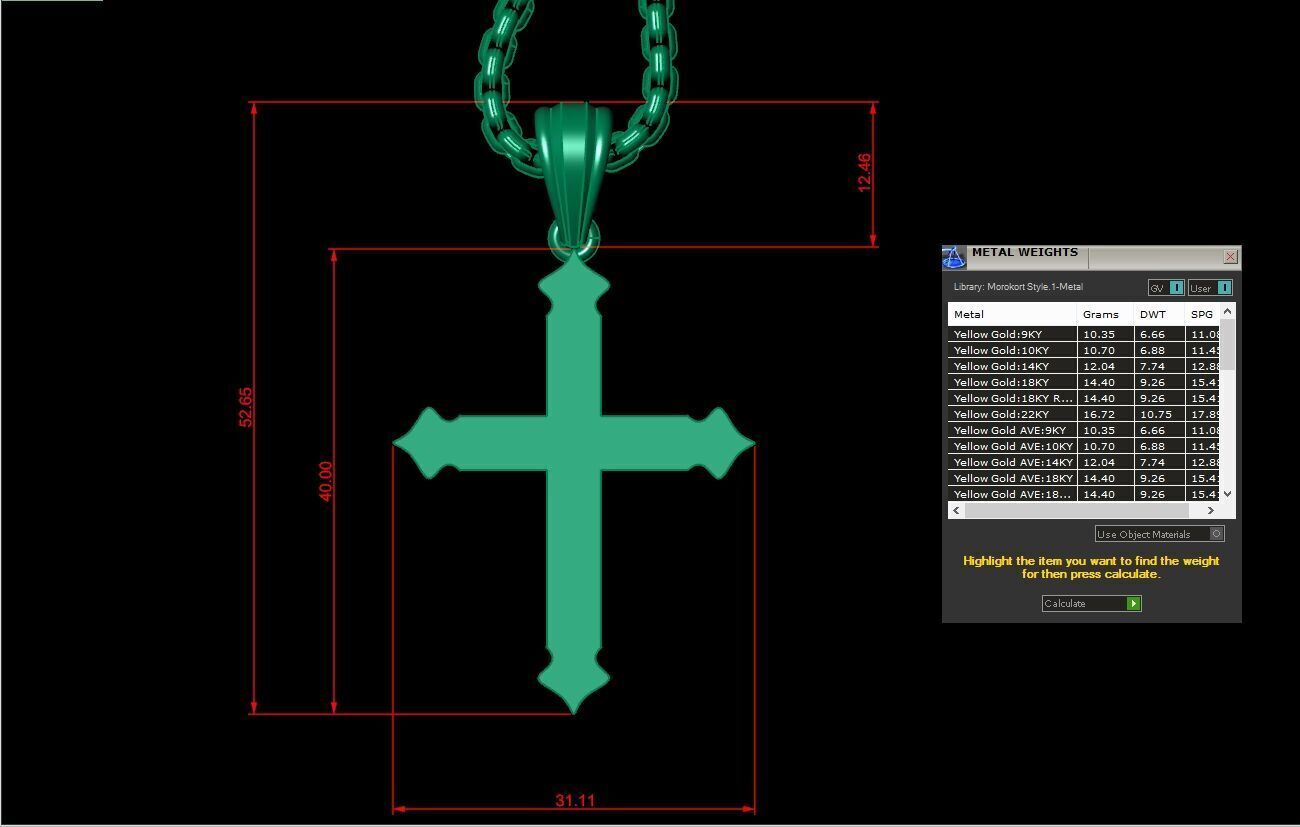Click the metal list scroll down arrow
The width and height of the screenshot is (1300, 827).
[1227, 494]
